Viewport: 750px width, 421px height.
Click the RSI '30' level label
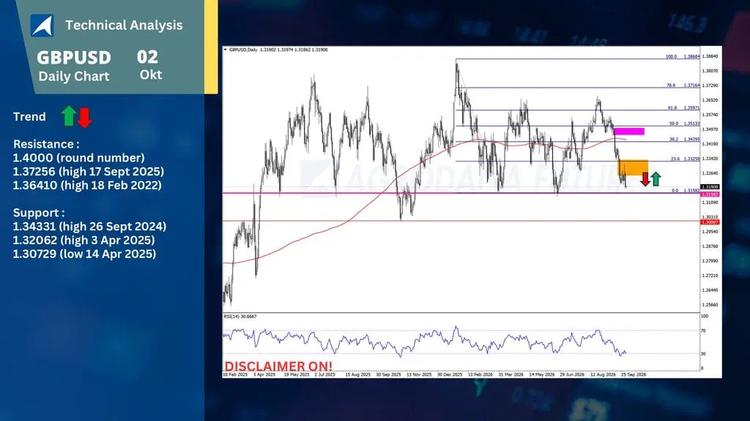click(x=703, y=354)
